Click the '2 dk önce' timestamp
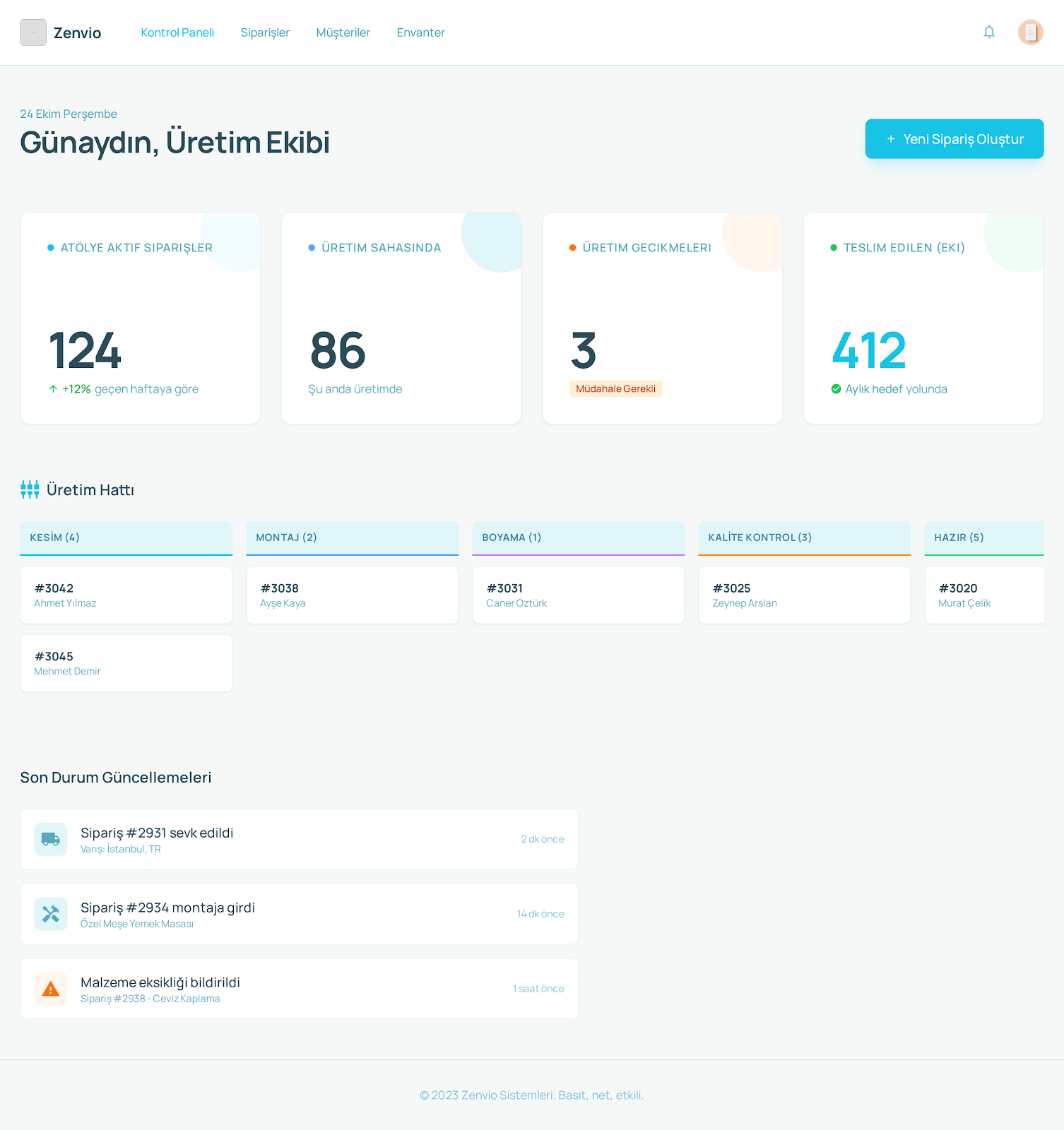The image size is (1064, 1130). (543, 839)
